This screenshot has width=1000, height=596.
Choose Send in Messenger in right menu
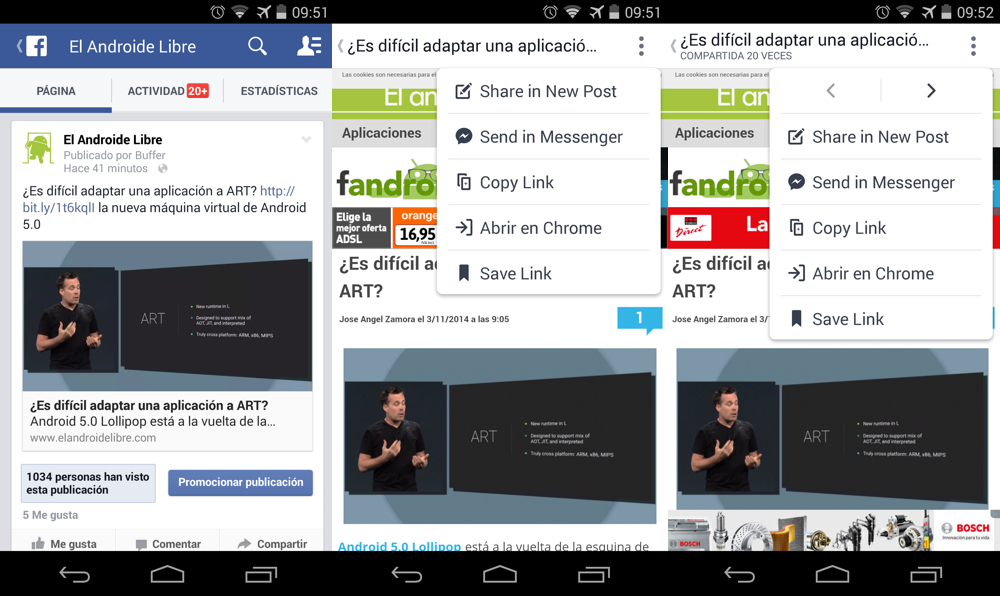click(x=882, y=182)
